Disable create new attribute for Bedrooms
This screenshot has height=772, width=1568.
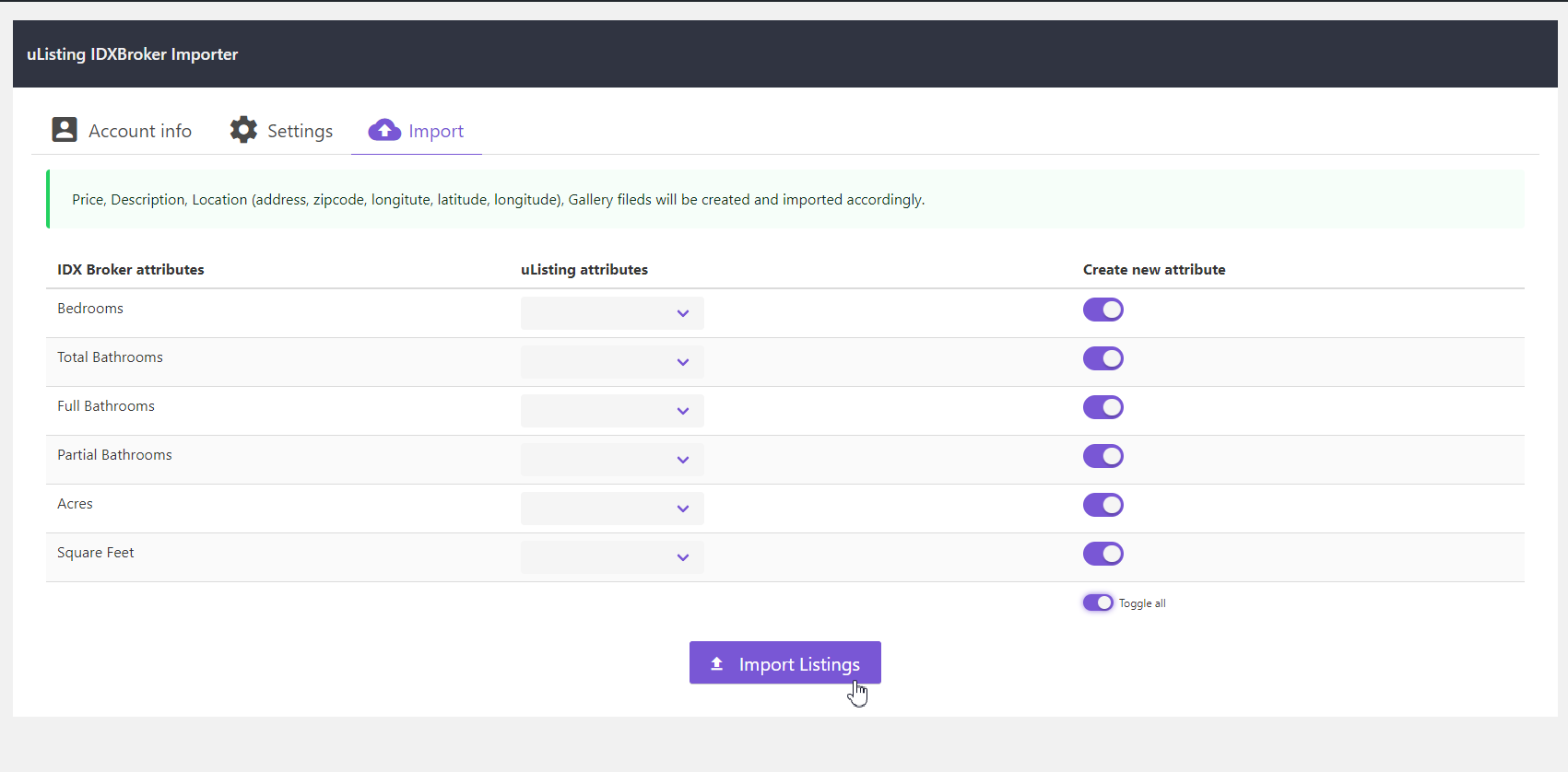(1102, 310)
